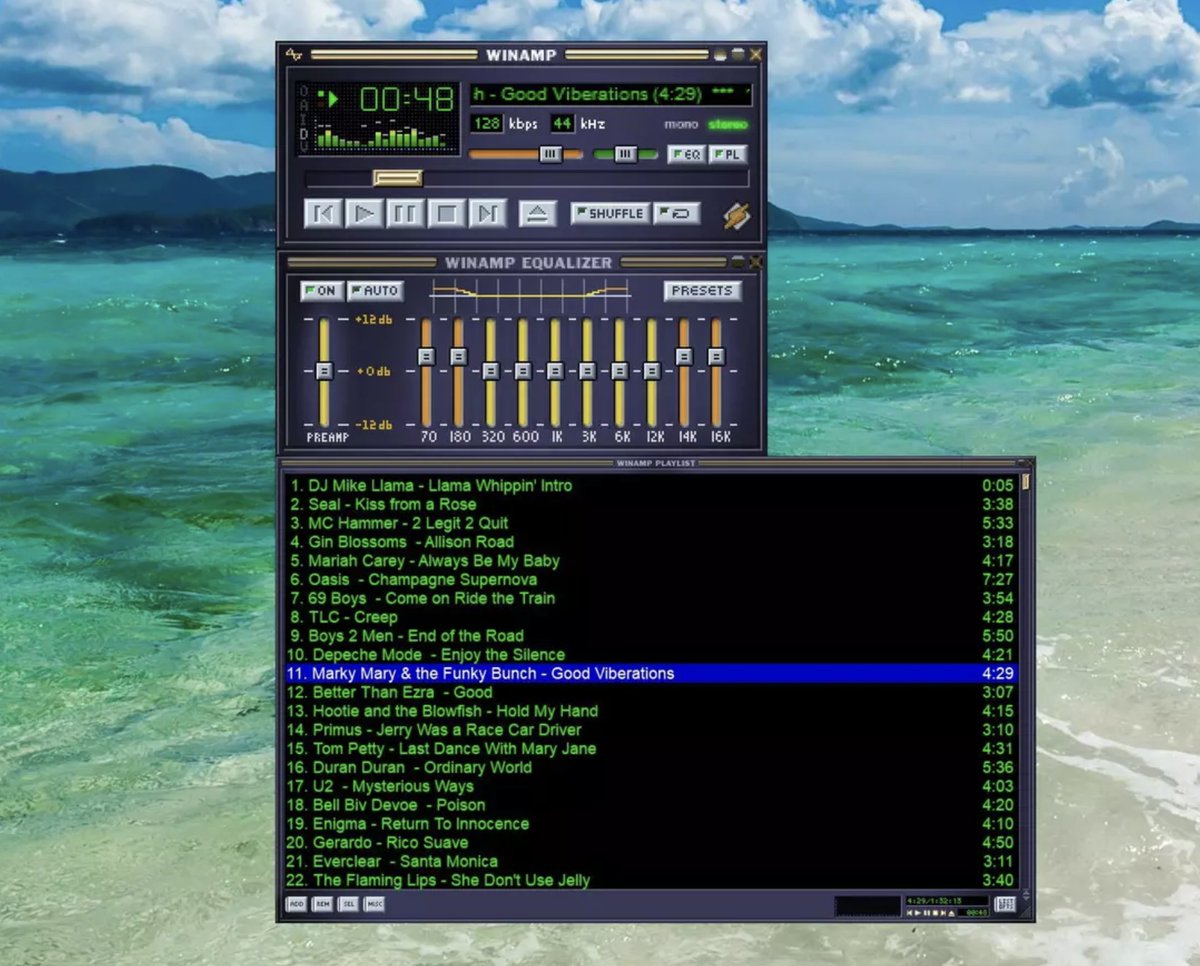
Task: Select Better Than Ezra - Good
Action: point(651,692)
